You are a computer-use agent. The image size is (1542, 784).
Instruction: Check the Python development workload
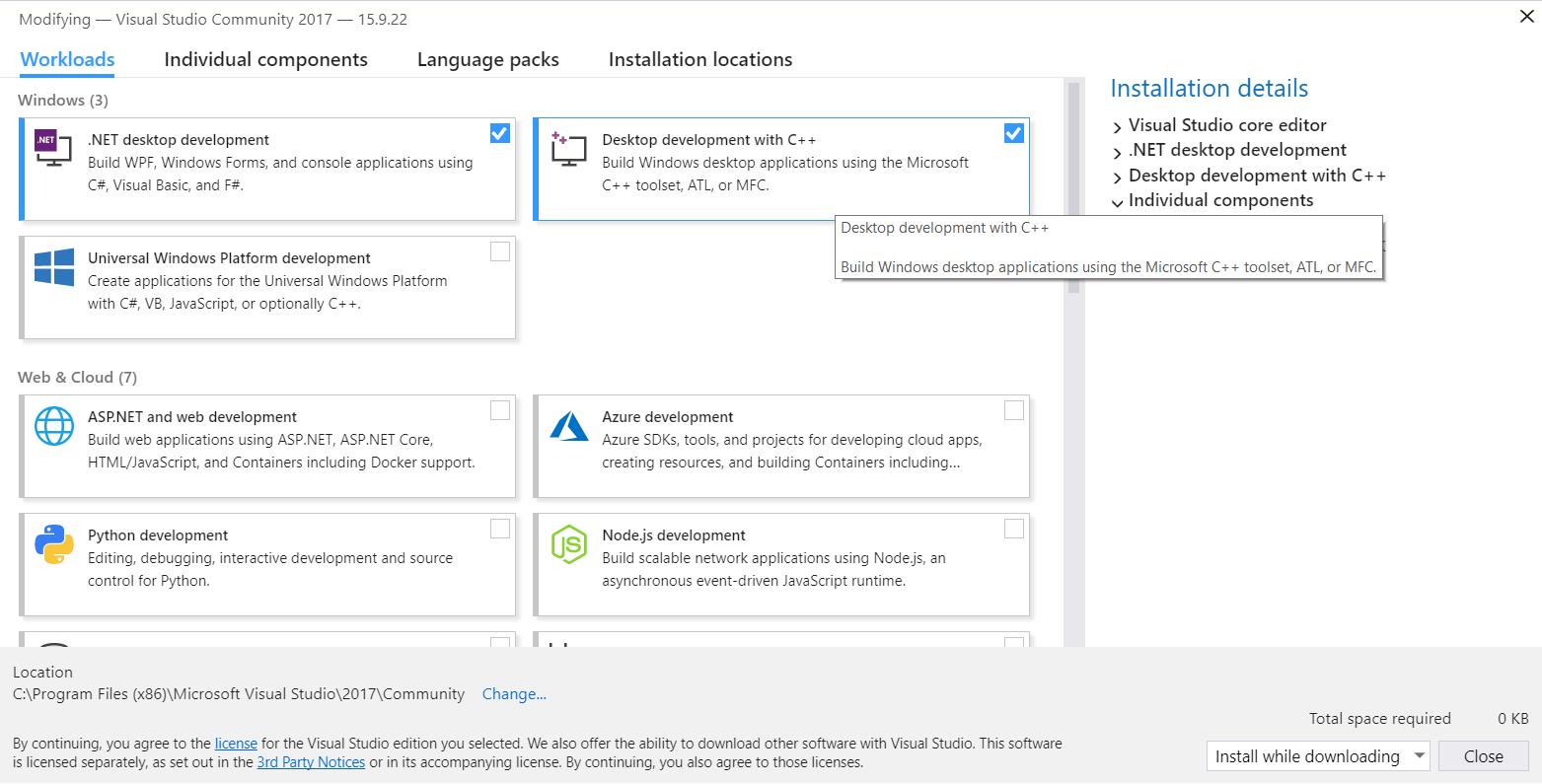[500, 529]
